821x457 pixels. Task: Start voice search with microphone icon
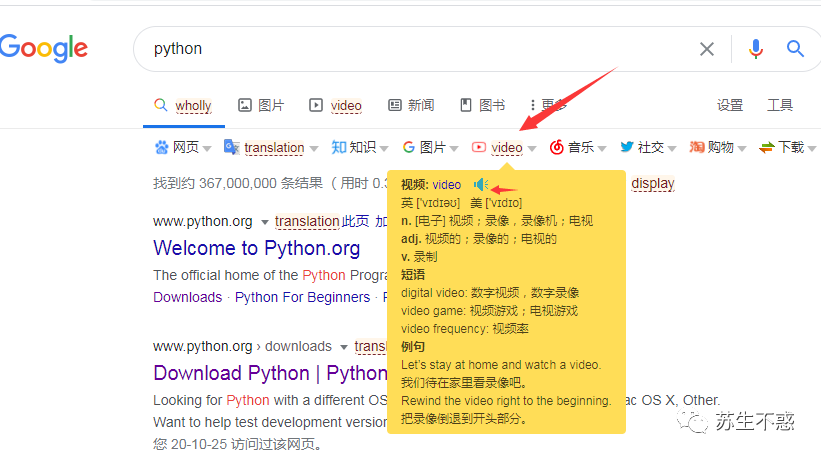756,49
